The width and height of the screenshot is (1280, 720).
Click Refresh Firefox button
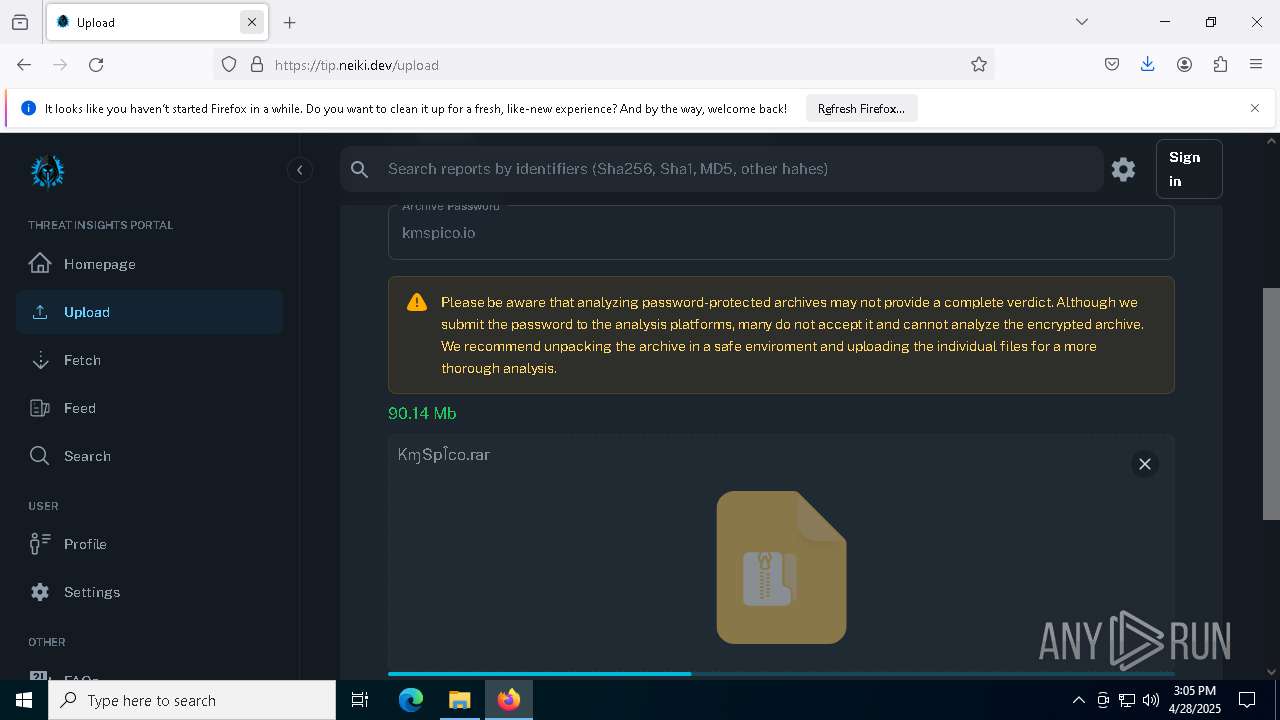[x=861, y=109]
